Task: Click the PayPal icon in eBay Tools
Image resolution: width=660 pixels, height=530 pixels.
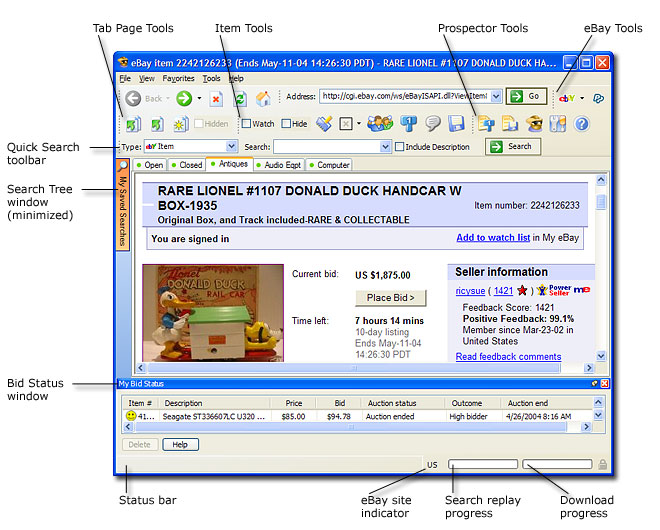Action: [x=598, y=99]
